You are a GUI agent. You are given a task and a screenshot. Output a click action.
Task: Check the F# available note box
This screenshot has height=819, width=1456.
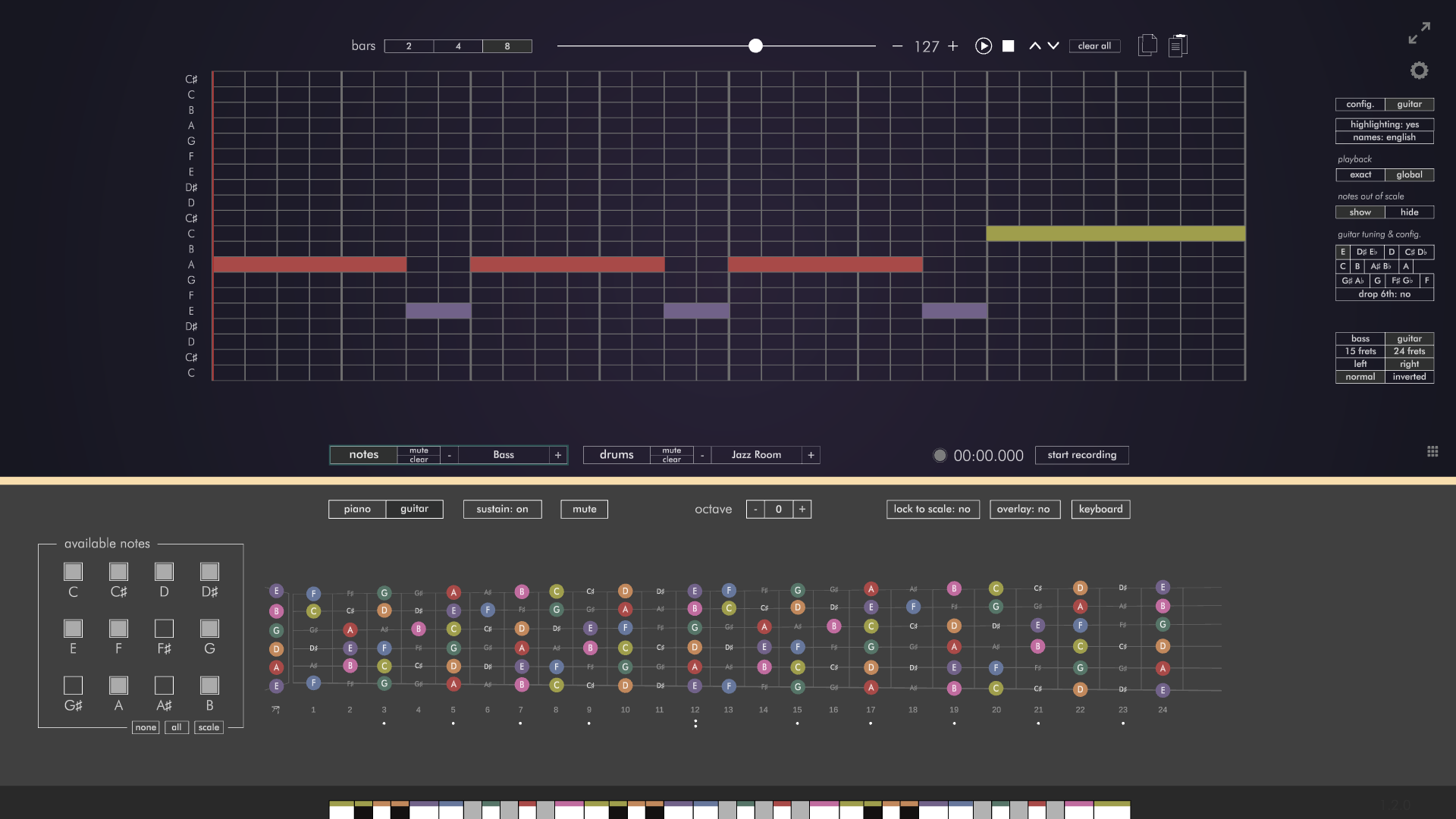pos(164,629)
